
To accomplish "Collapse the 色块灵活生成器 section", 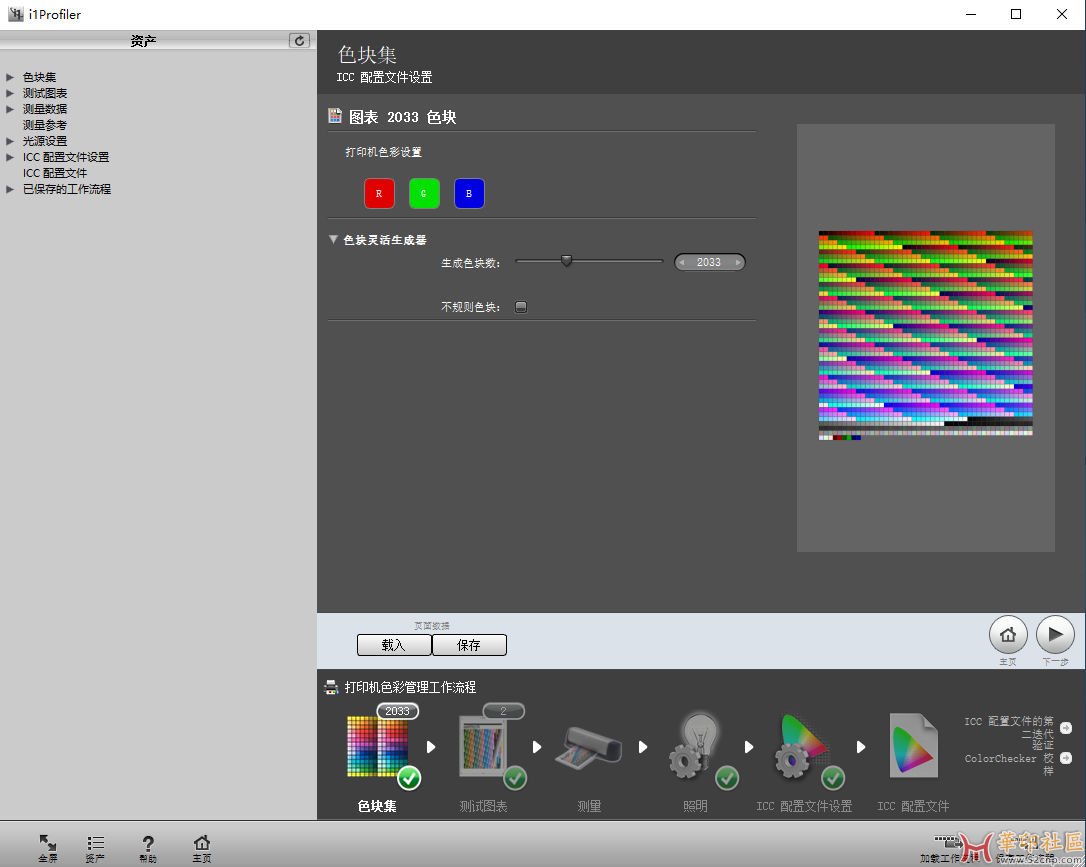I will pos(334,240).
